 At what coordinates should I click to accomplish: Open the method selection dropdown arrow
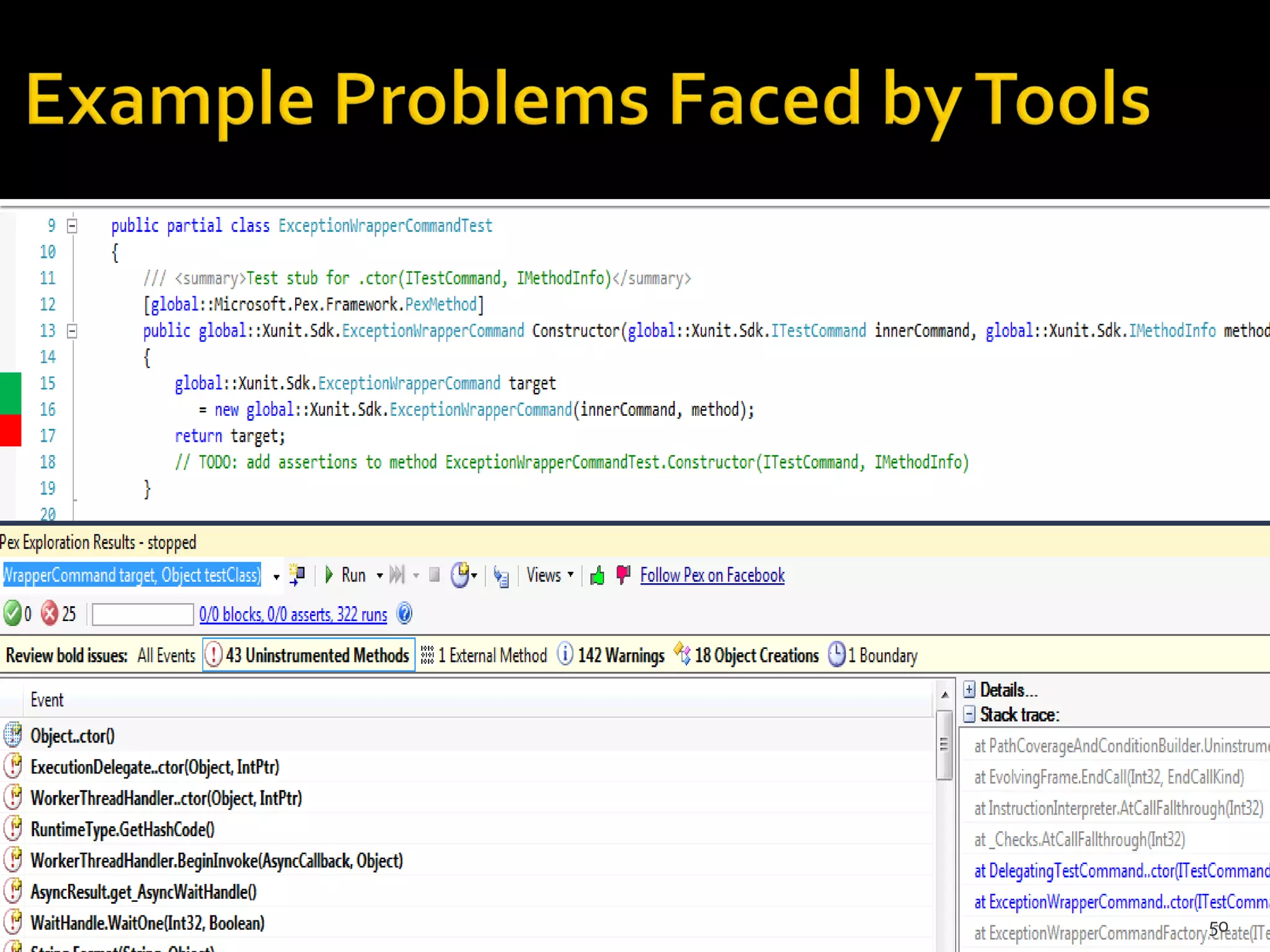[x=276, y=577]
